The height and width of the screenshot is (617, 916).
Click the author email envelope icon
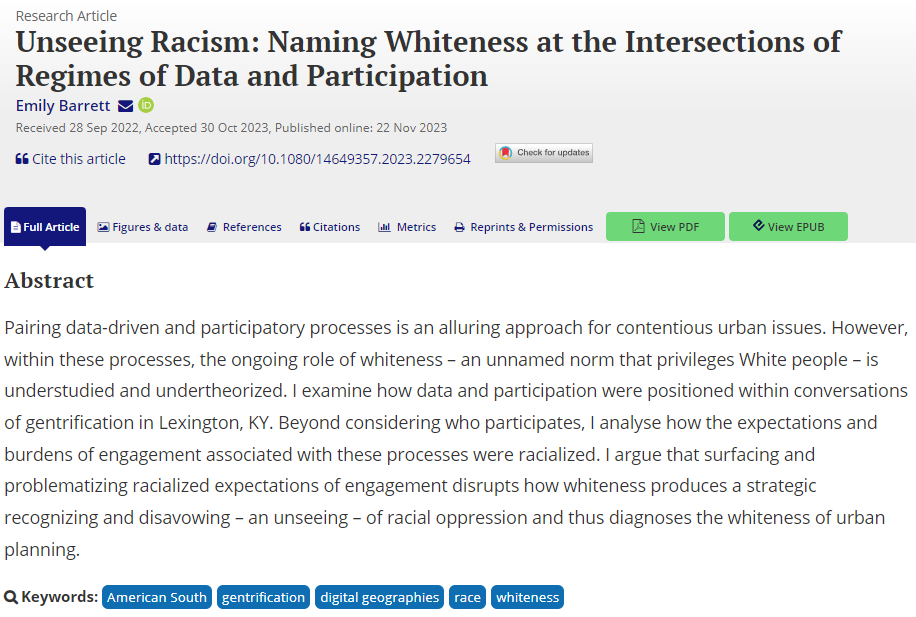[x=125, y=106]
